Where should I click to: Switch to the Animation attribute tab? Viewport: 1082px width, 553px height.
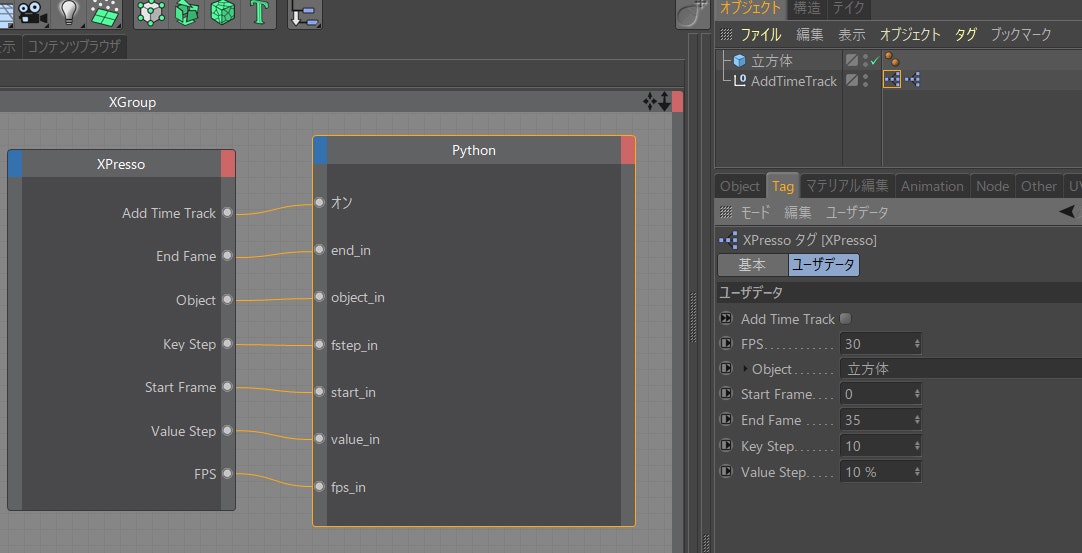pos(932,186)
